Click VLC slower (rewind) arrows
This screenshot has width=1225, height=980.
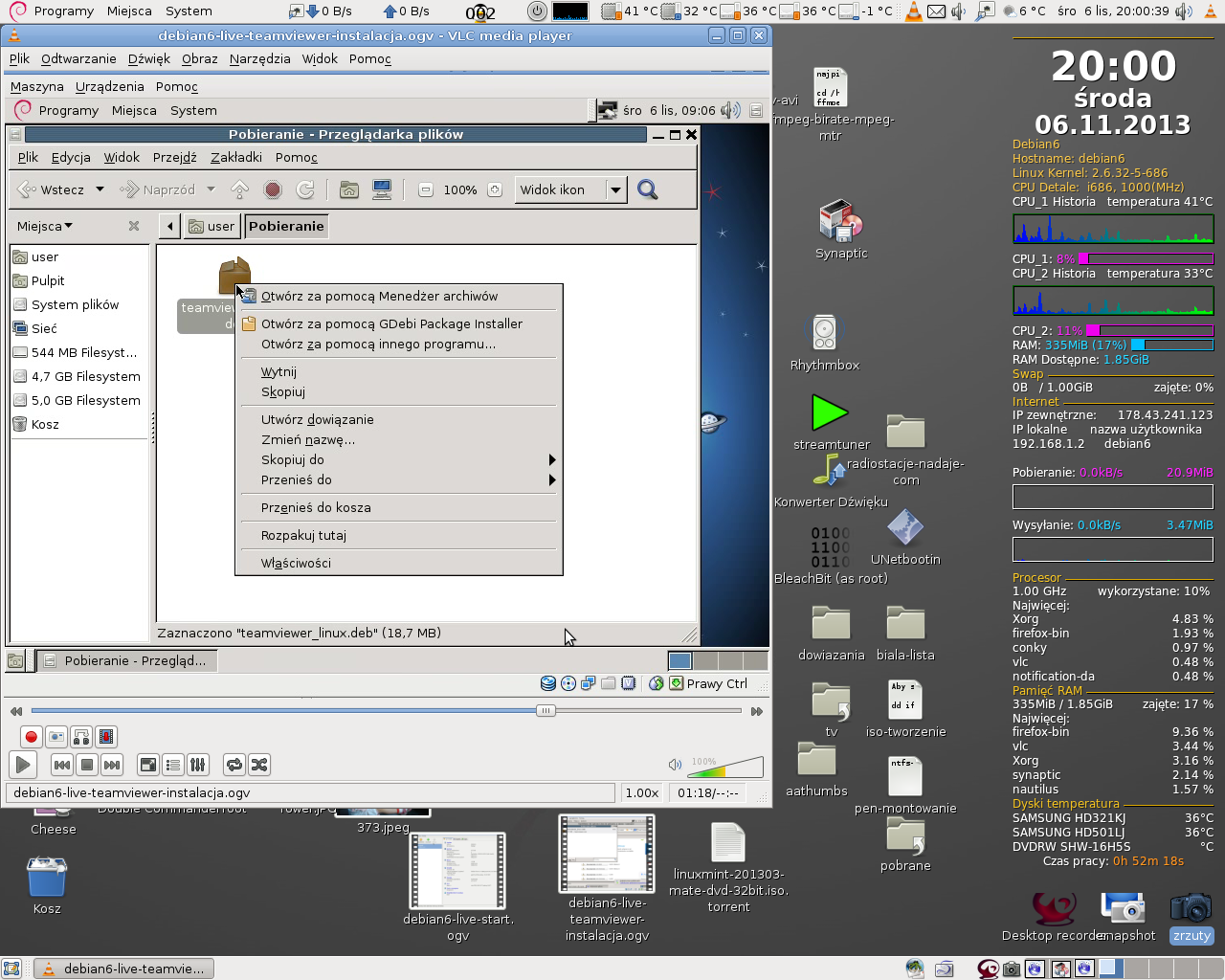[x=16, y=711]
